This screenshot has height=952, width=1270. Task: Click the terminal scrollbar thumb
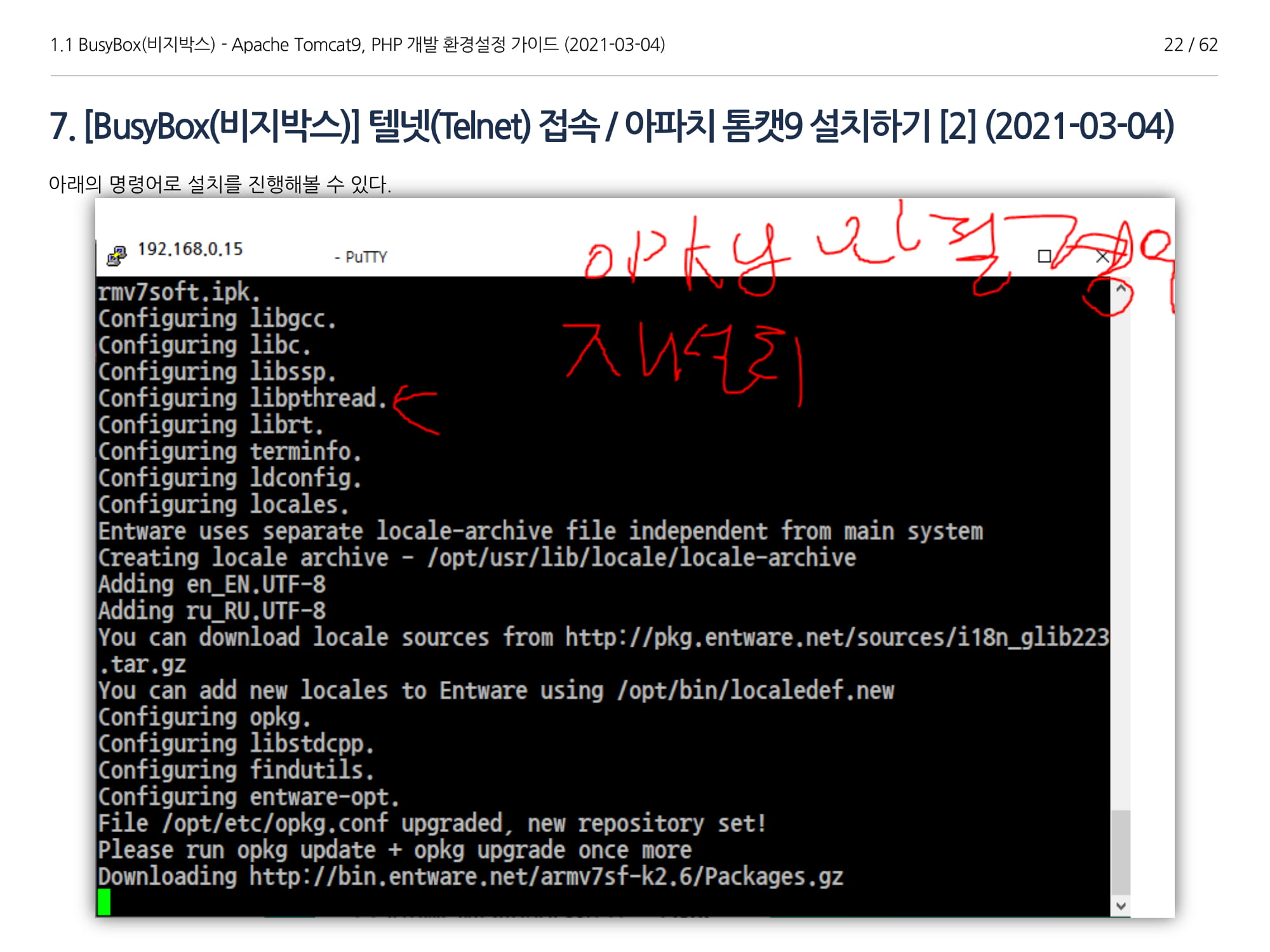tap(1121, 852)
